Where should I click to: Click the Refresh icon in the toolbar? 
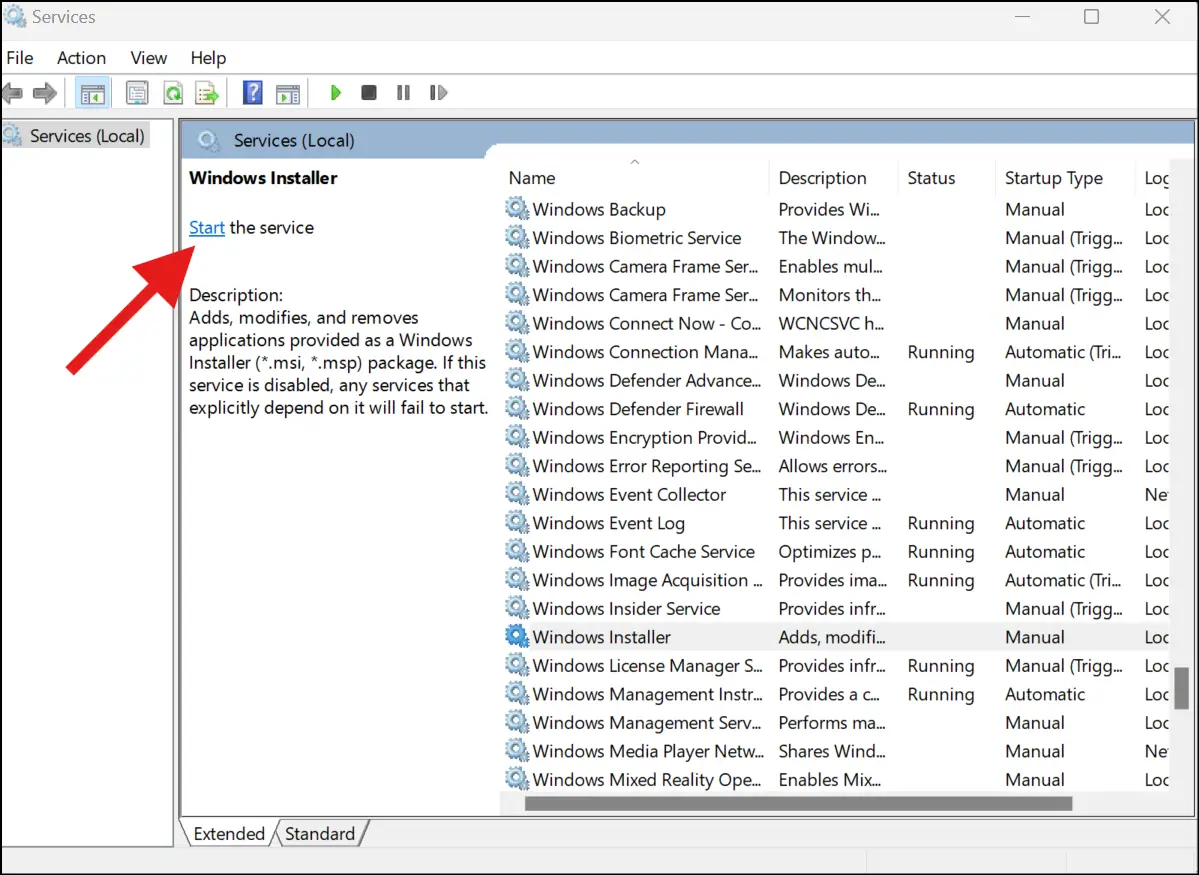tap(173, 92)
